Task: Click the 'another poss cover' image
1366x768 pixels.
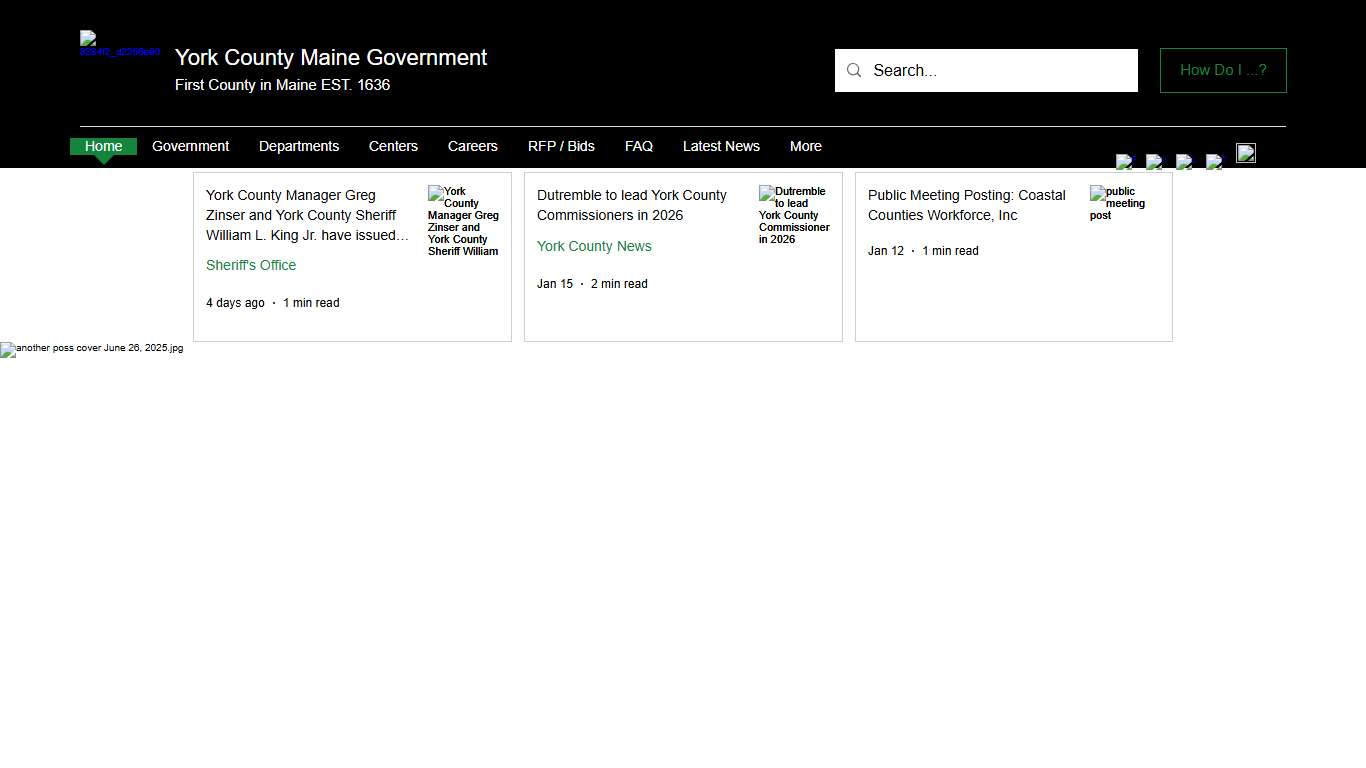Action: [91, 349]
